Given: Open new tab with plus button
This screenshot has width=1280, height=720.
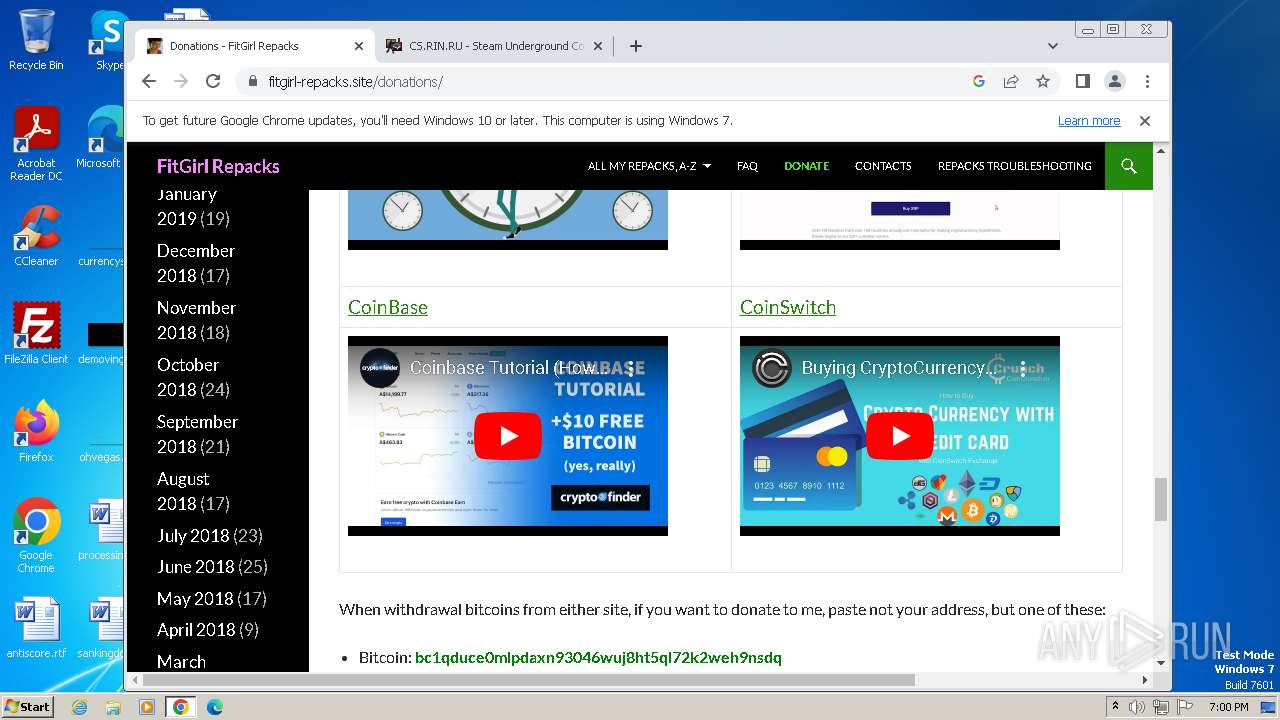Looking at the screenshot, I should click(x=635, y=46).
